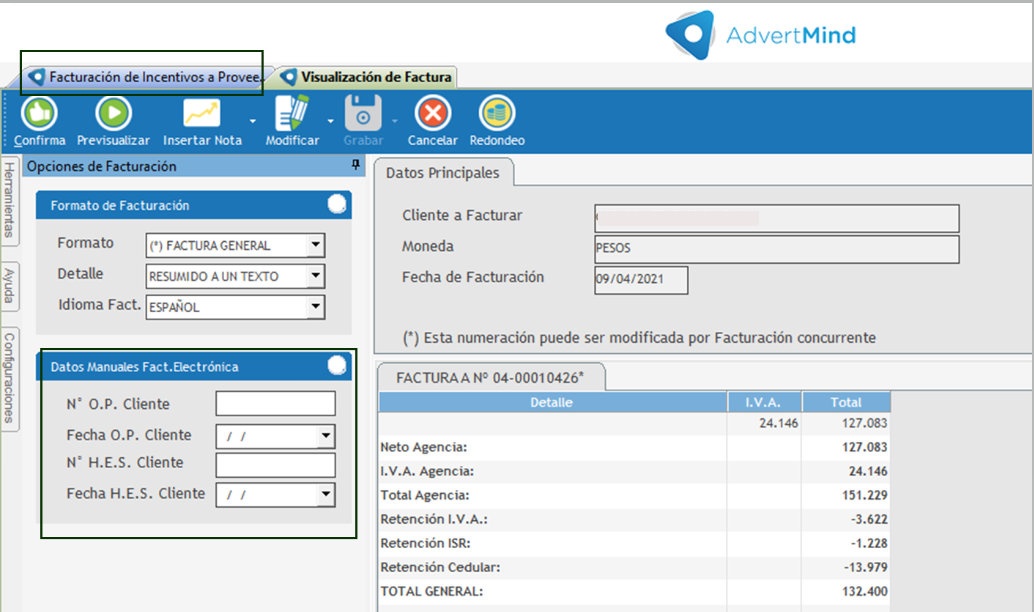Collapse the Formato de Facturación section

[337, 205]
